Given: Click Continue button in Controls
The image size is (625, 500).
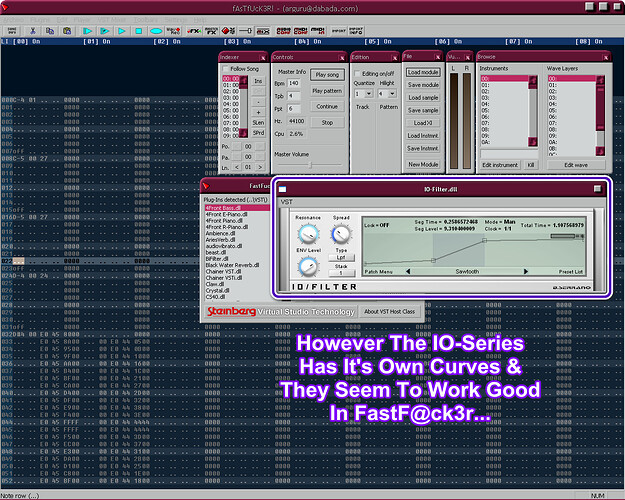Looking at the screenshot, I should click(327, 106).
